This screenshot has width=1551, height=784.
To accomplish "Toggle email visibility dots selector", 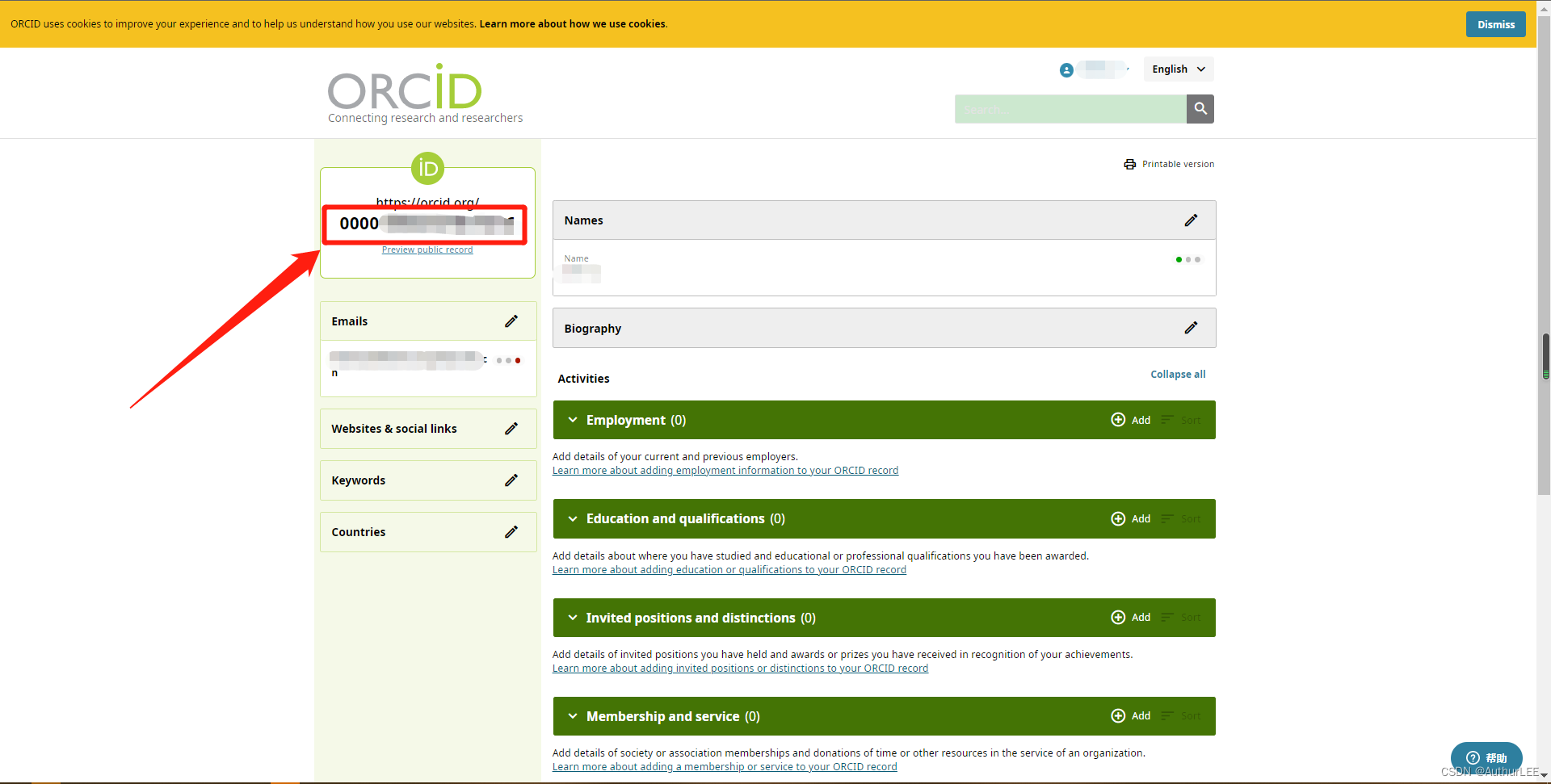I will tap(508, 361).
